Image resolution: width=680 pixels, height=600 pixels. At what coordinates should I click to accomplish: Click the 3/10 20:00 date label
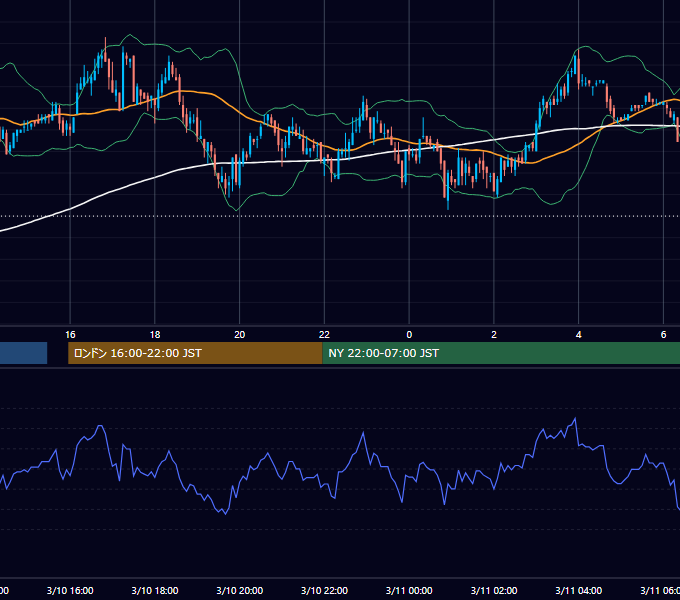click(239, 590)
